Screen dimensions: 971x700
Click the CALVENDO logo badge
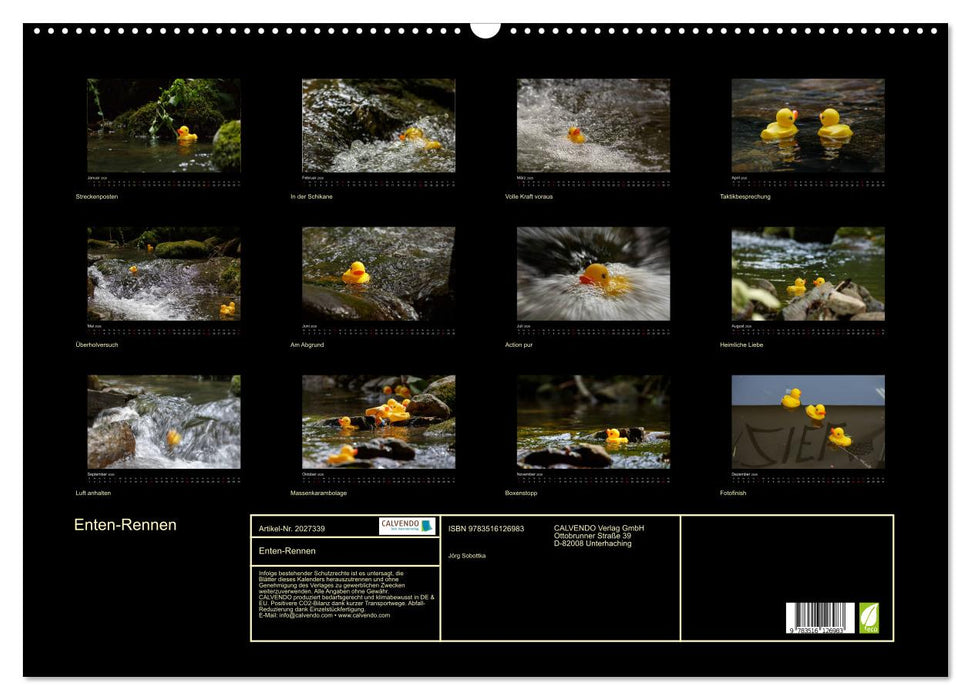coord(407,526)
